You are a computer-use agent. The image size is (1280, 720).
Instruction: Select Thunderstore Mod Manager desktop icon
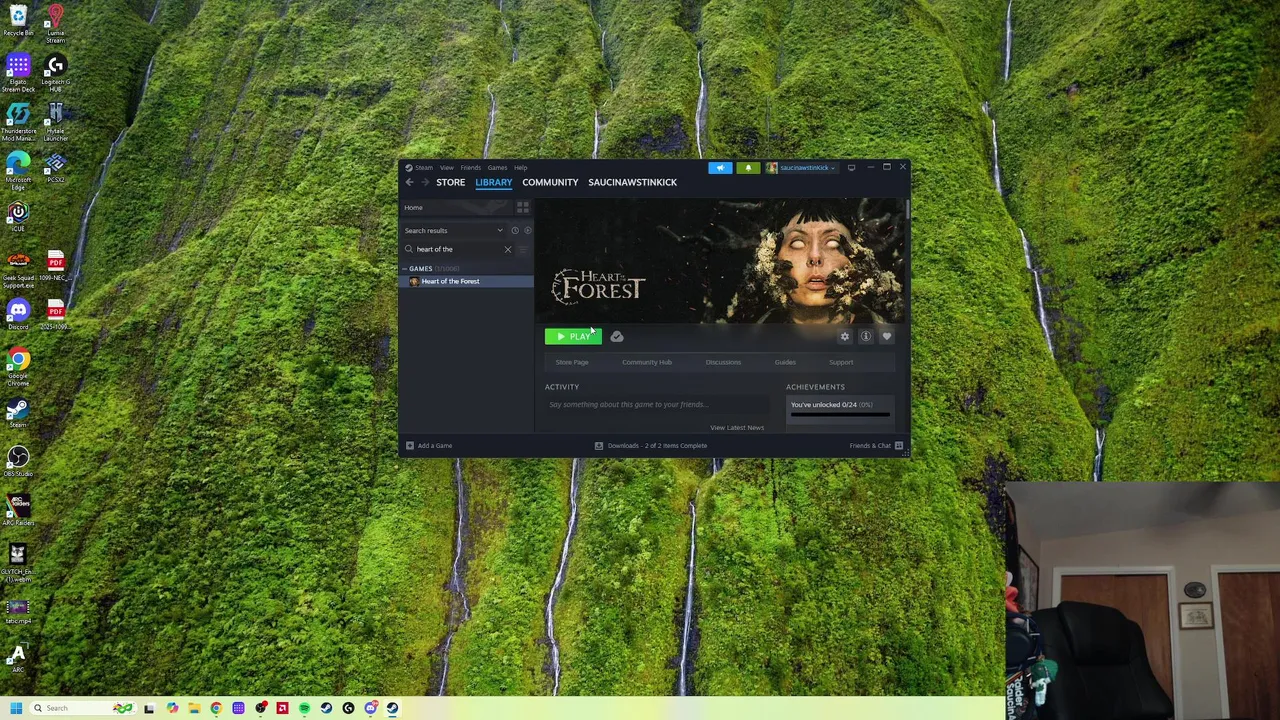18,122
